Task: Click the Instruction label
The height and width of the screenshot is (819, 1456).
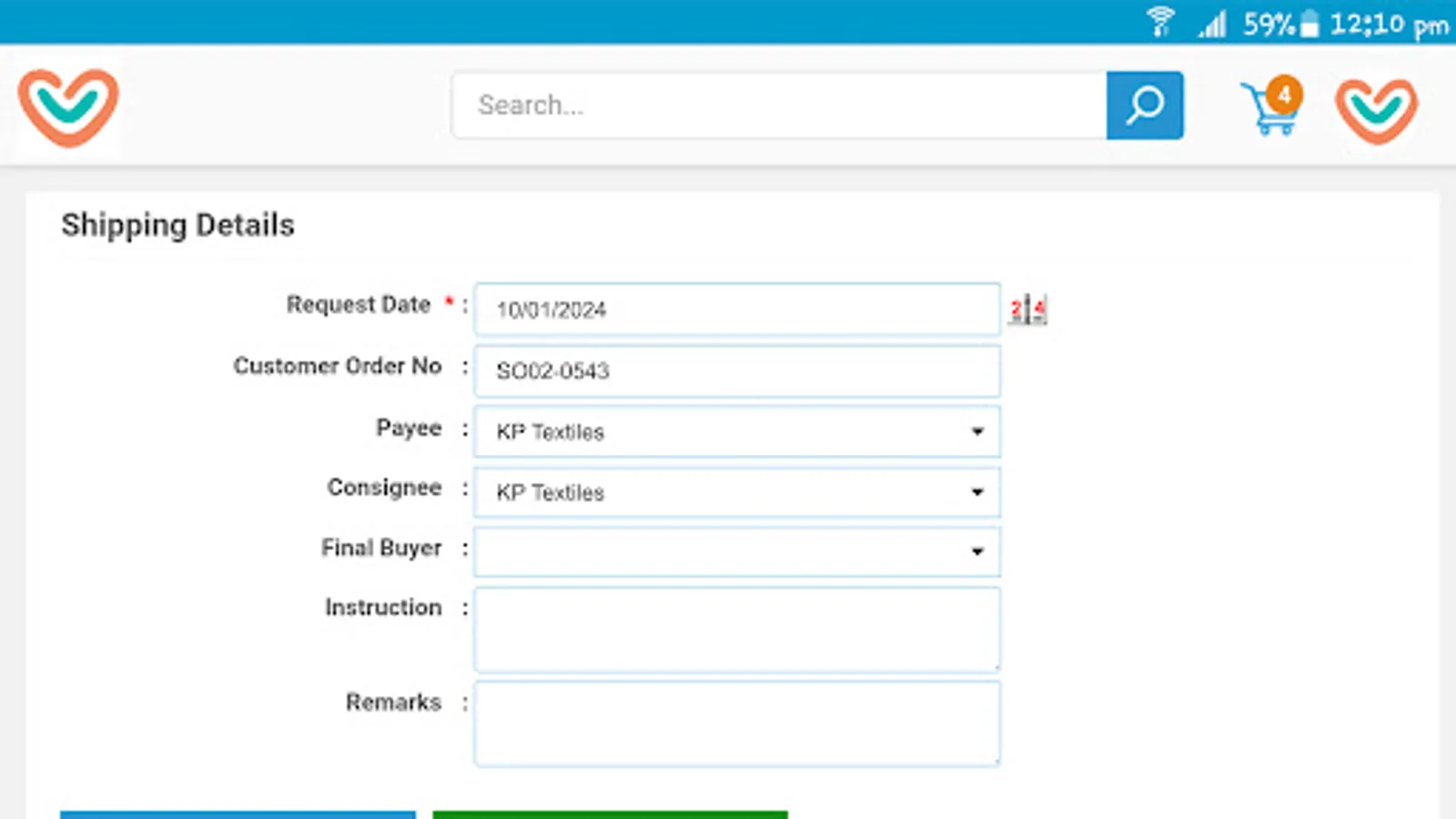Action: (x=383, y=608)
